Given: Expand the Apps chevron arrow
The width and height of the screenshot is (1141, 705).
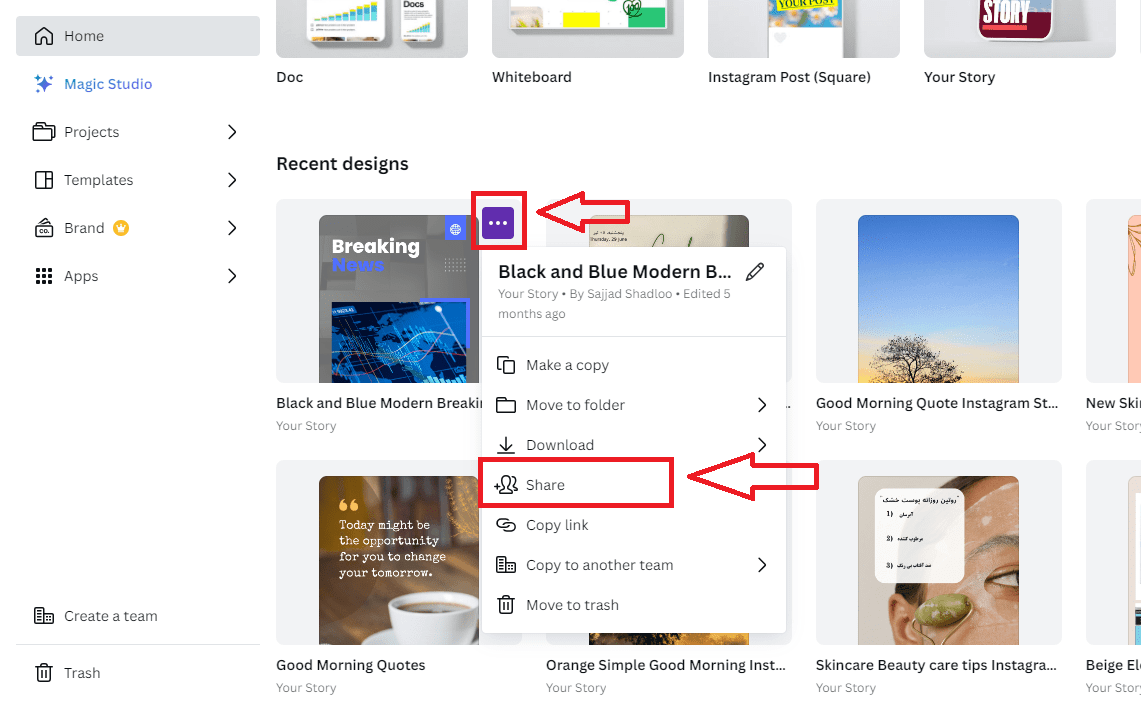Looking at the screenshot, I should tap(232, 276).
